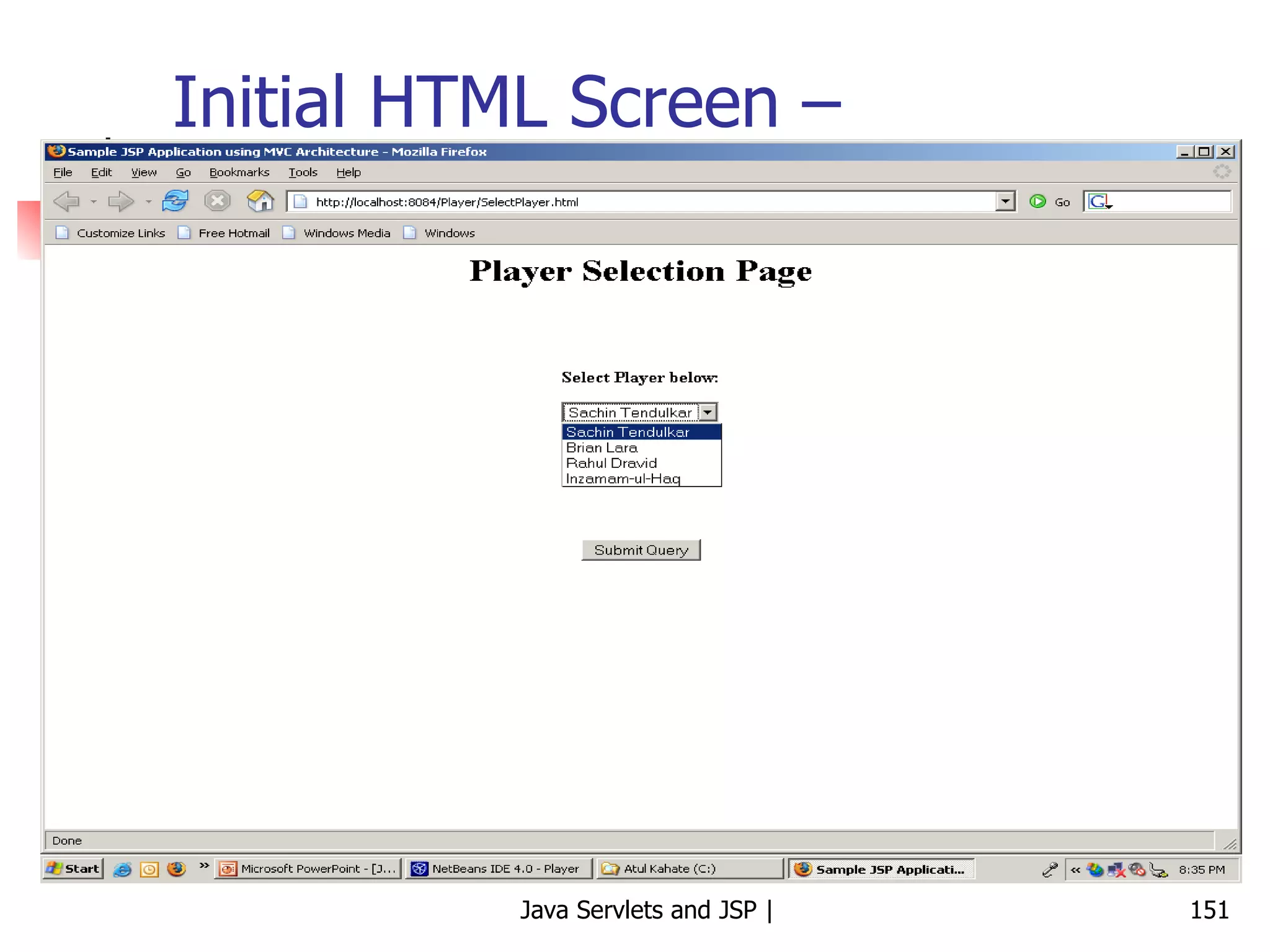The width and height of the screenshot is (1270, 952).
Task: Switch to Microsoft PowerPoint taskbar button
Action: tap(308, 869)
